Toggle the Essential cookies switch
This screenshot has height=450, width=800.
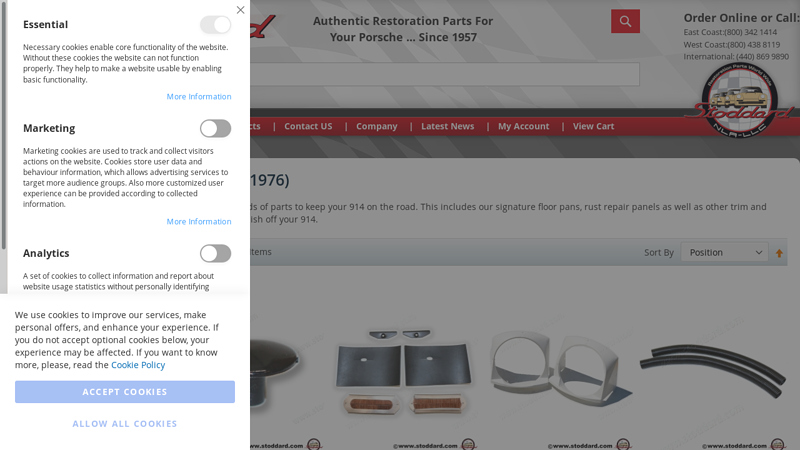point(215,24)
